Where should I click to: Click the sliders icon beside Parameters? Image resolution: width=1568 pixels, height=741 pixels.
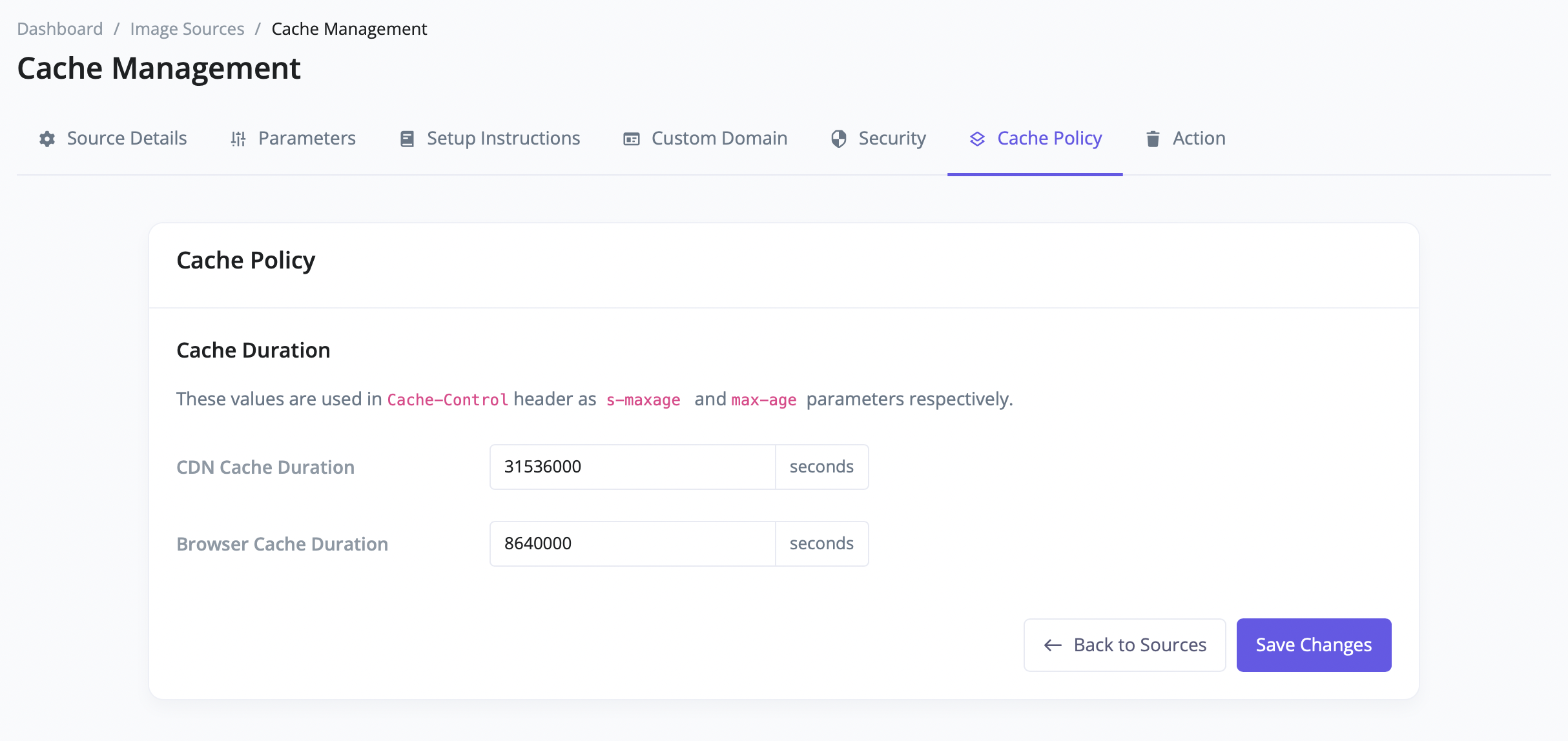[238, 139]
